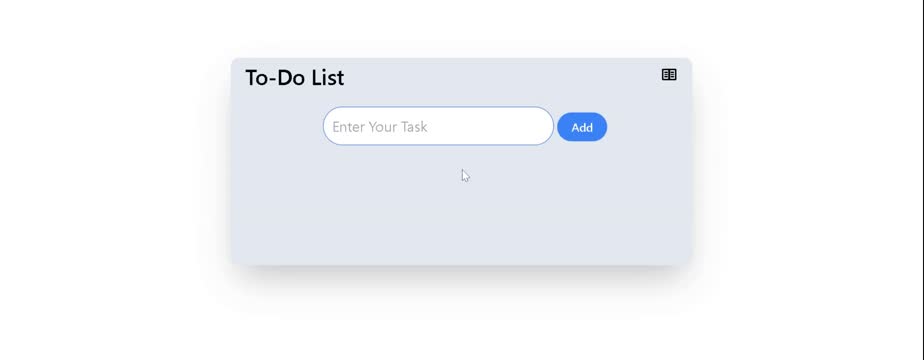Select the To-Do List heading text

coord(295,78)
